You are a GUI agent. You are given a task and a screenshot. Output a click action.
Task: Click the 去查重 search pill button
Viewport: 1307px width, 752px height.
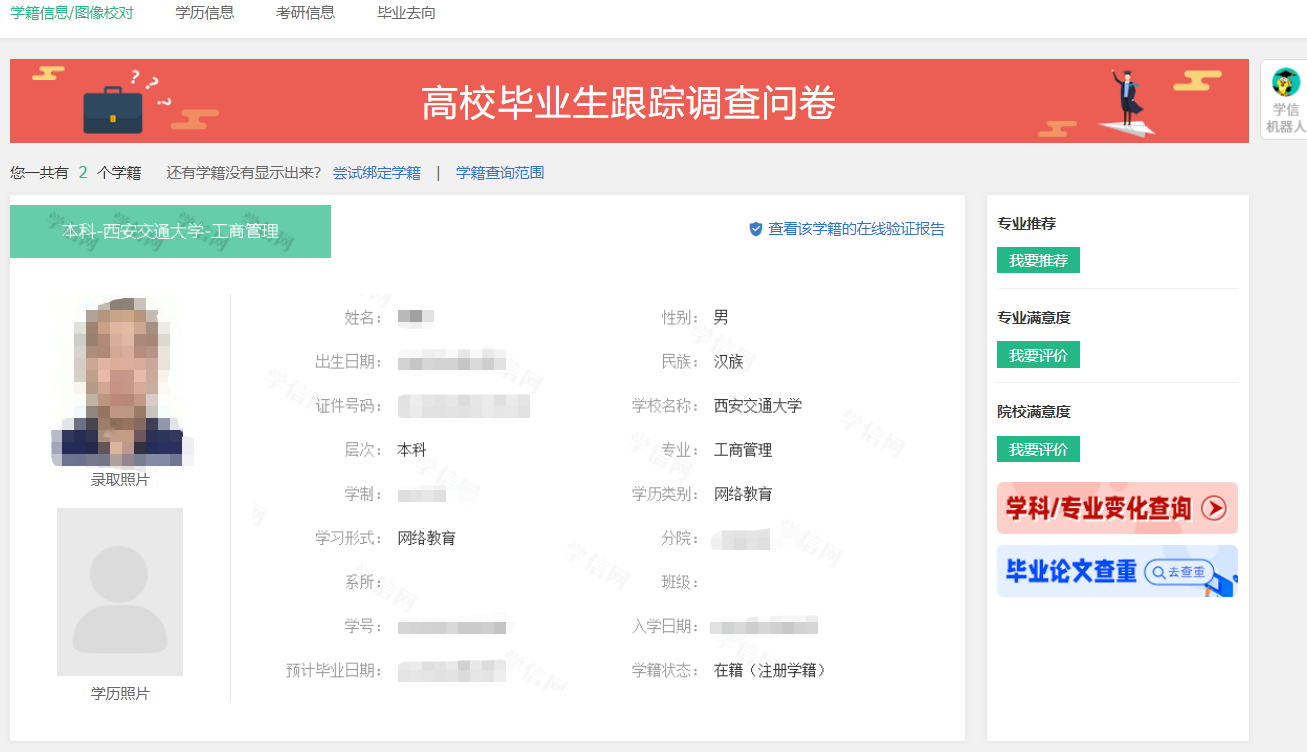(1179, 572)
